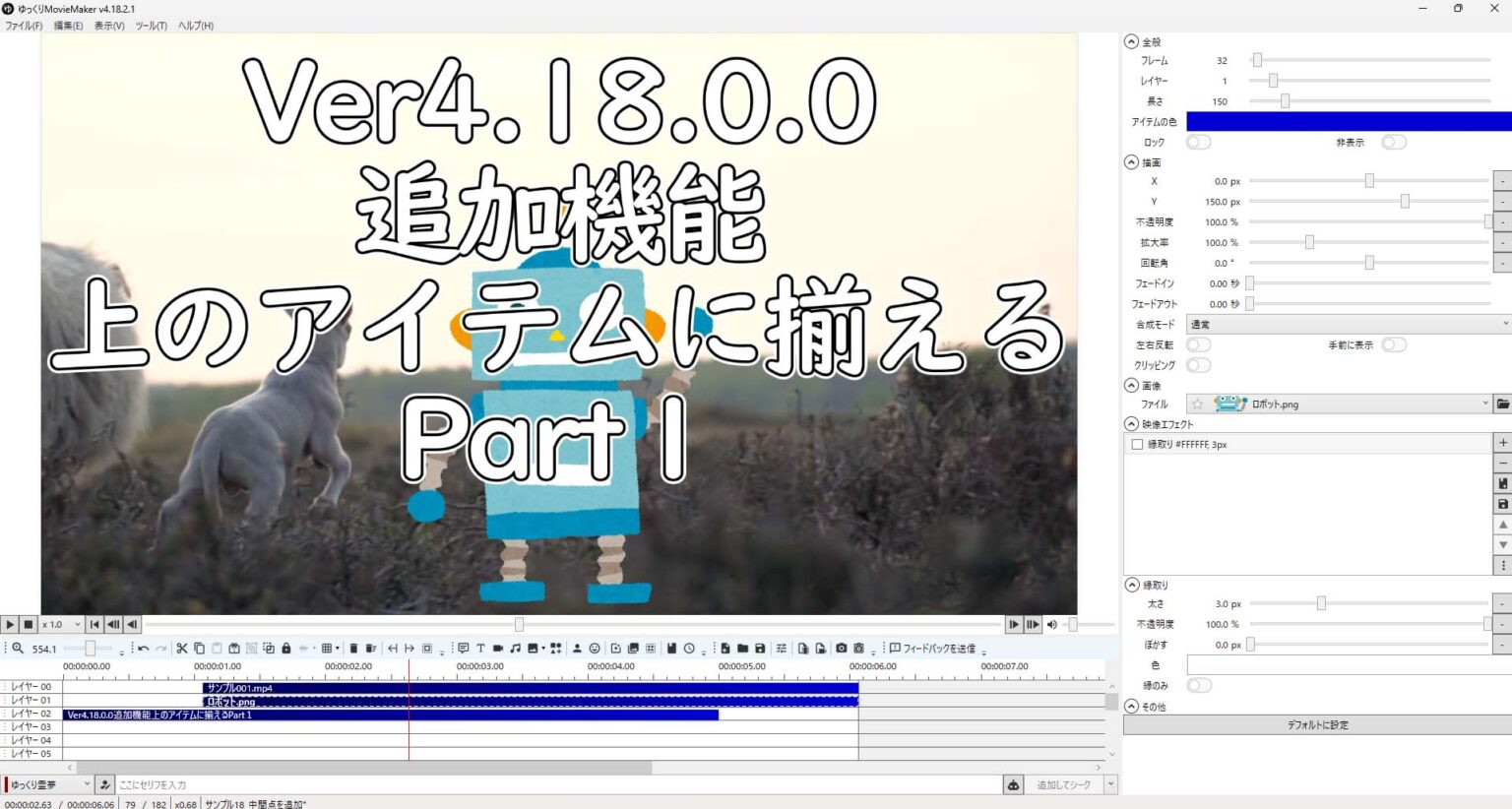The height and width of the screenshot is (809, 1512).
Task: Enable the 非表示 toggle to hide the item
Action: (x=1395, y=142)
